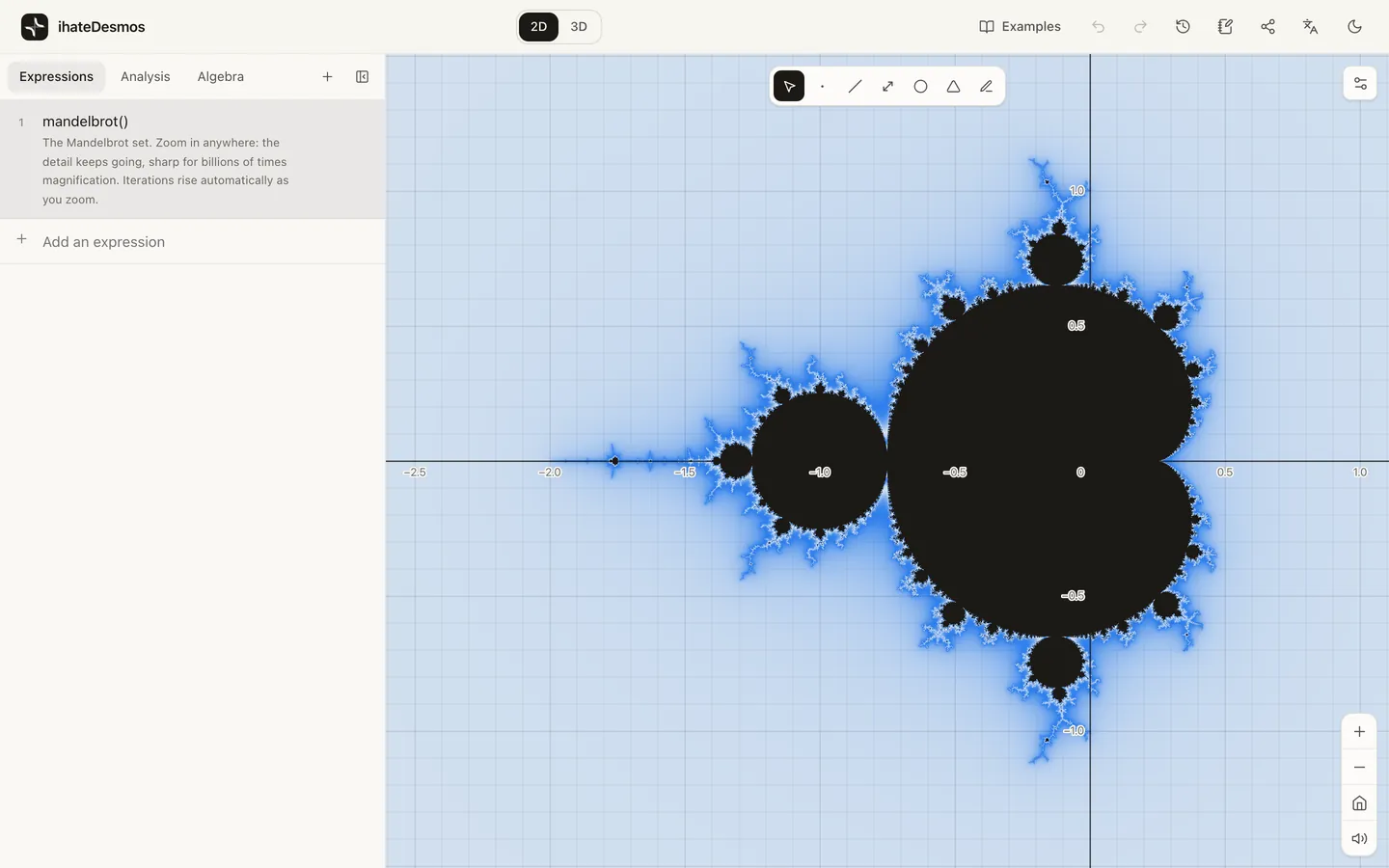Select the triangle polygon tool

pos(953,87)
